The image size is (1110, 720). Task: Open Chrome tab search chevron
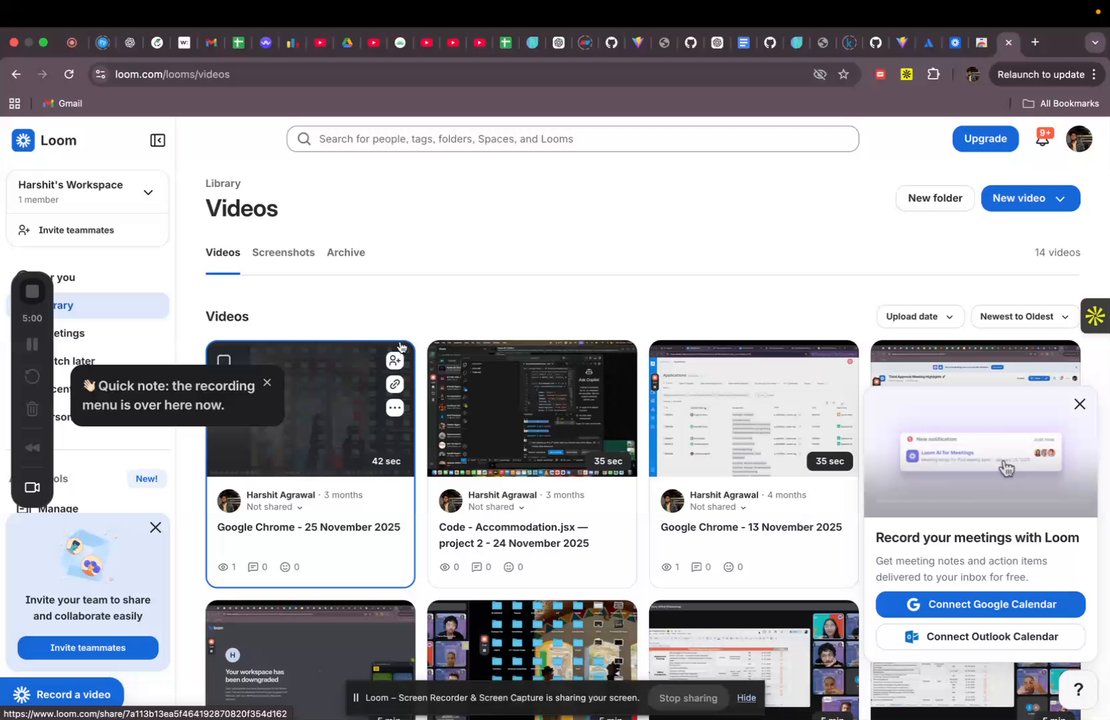coord(1094,42)
